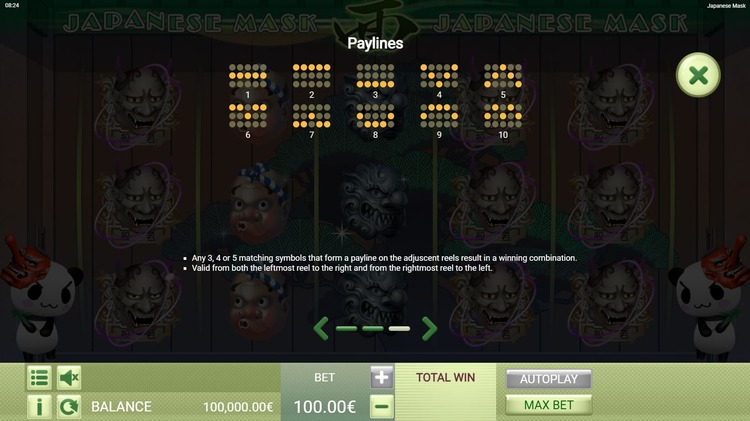Jump to first info page indicator
Screen dimensions: 750x421
click(346, 329)
